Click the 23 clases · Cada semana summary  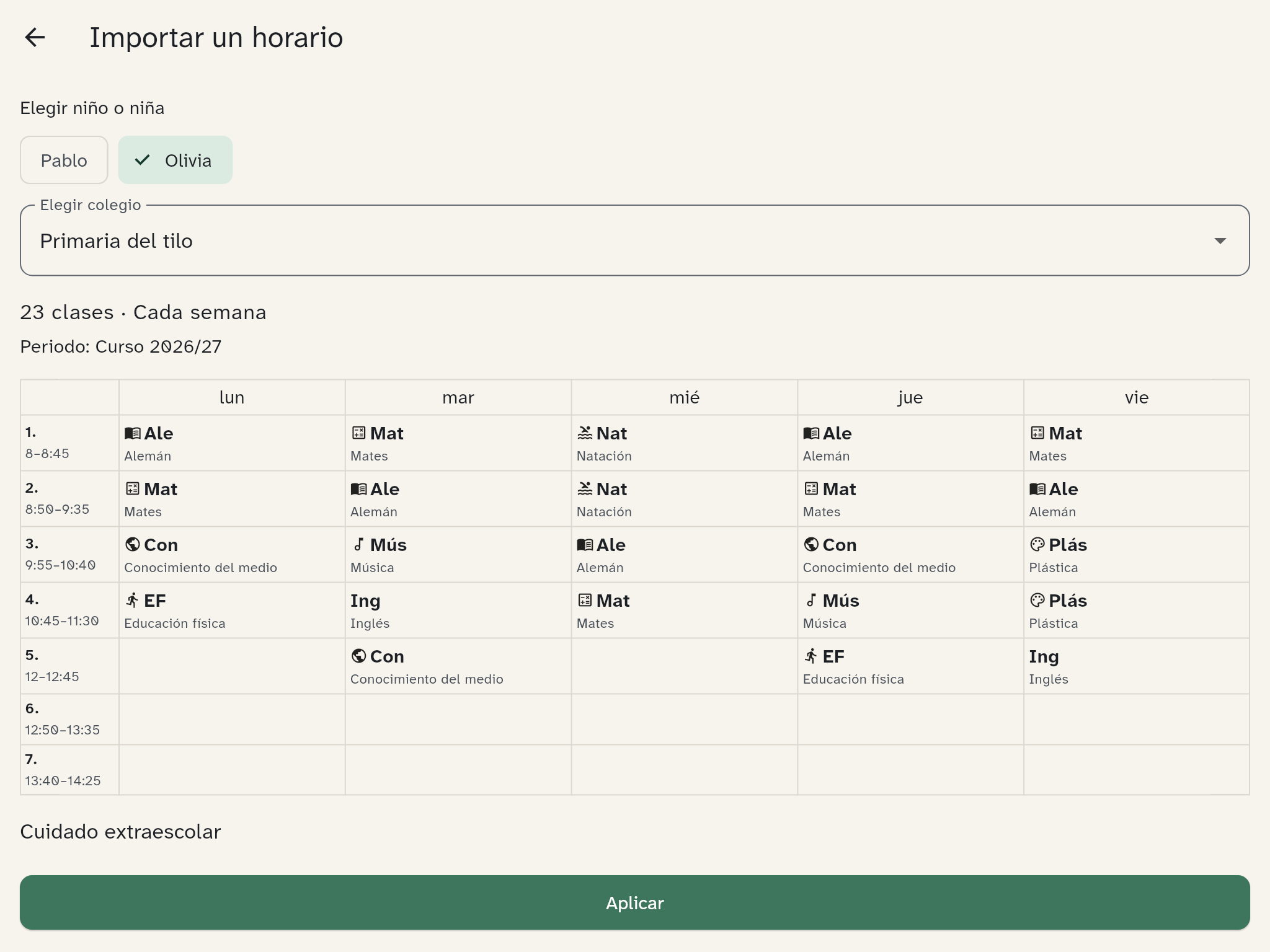(x=143, y=312)
